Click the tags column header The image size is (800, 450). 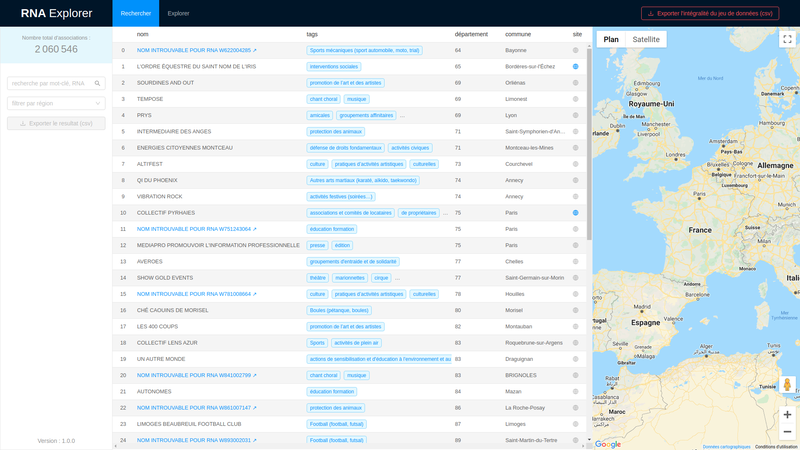tap(312, 34)
